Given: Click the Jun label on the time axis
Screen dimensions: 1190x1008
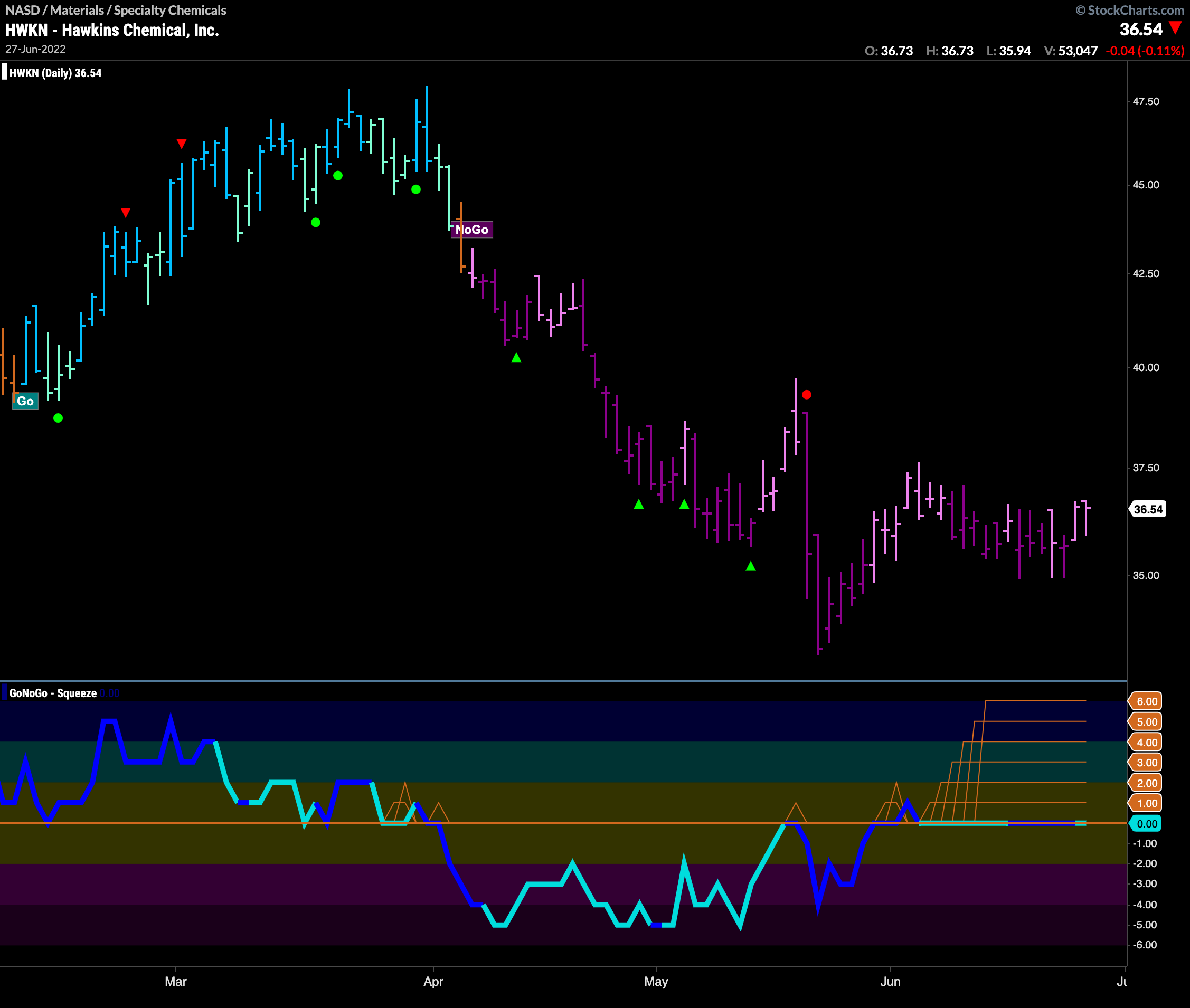Looking at the screenshot, I should [x=890, y=982].
